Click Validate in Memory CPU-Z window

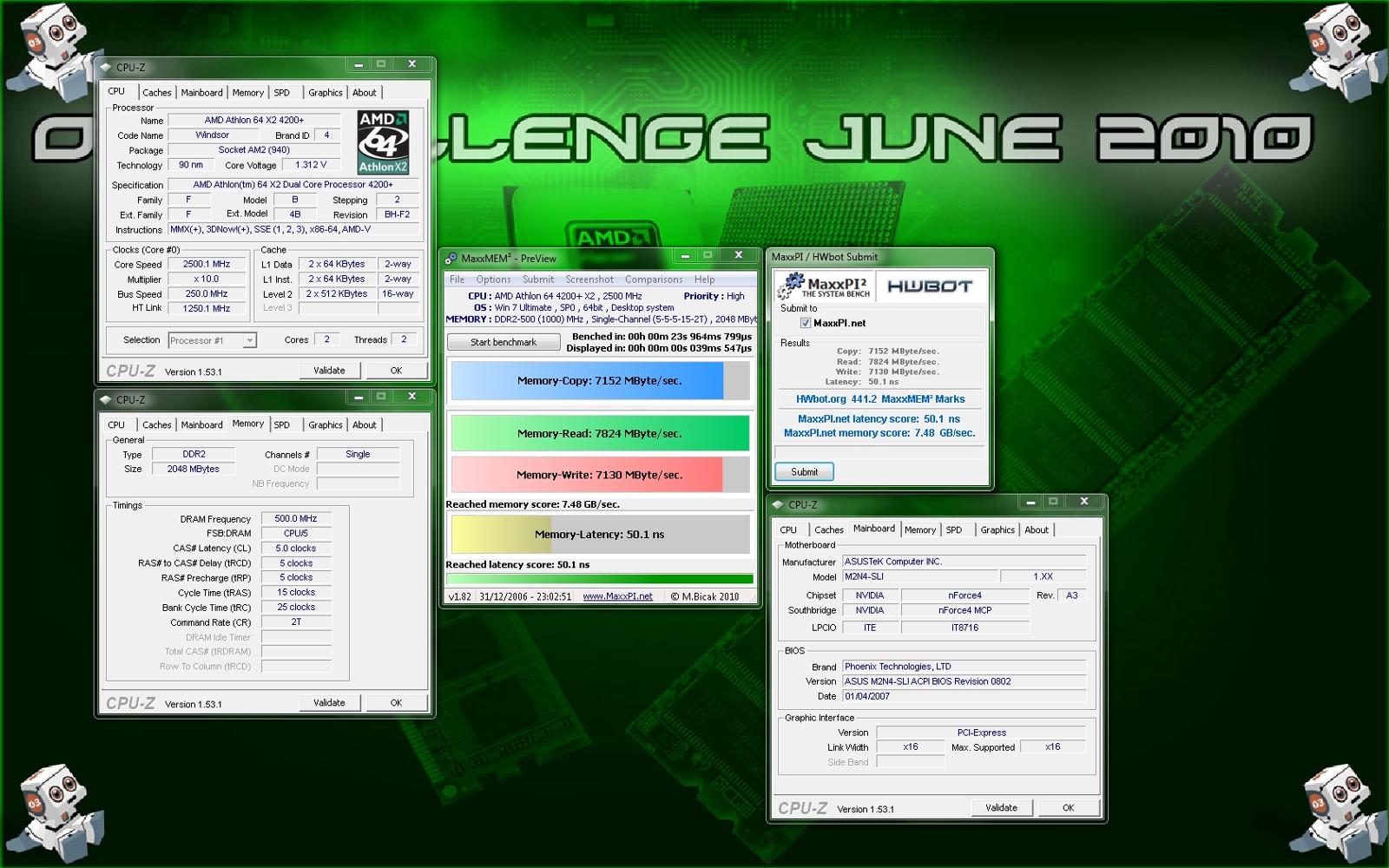click(x=329, y=703)
